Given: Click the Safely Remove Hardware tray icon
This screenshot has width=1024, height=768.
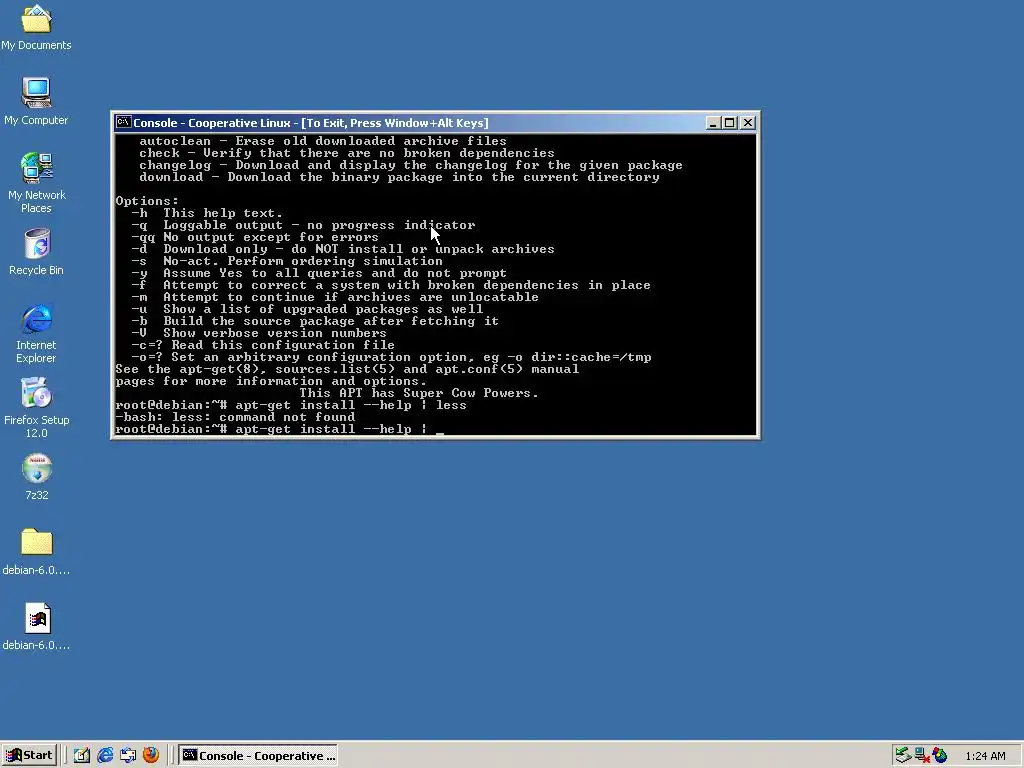Looking at the screenshot, I should [903, 756].
